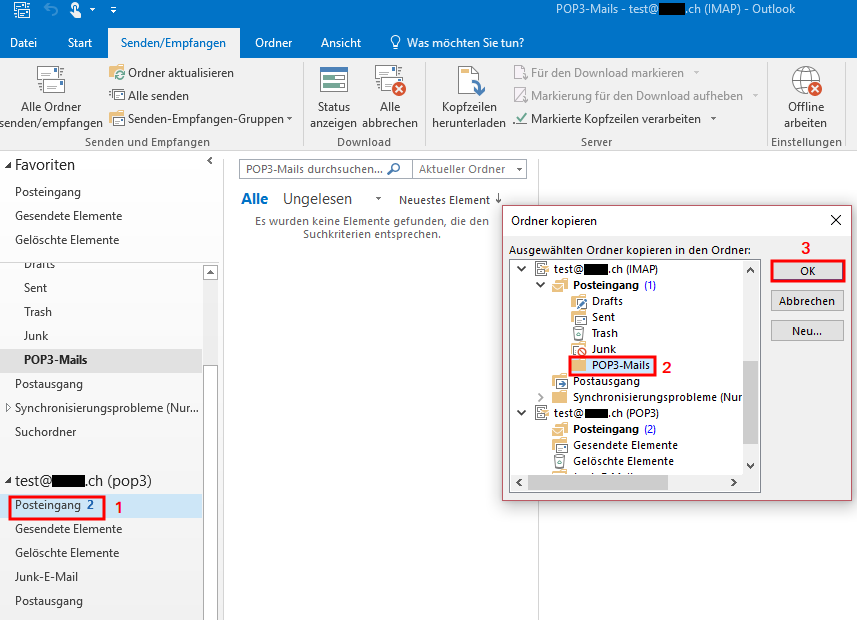Click touch/mouse mode icon in title bar
The height and width of the screenshot is (620, 857).
point(75,9)
